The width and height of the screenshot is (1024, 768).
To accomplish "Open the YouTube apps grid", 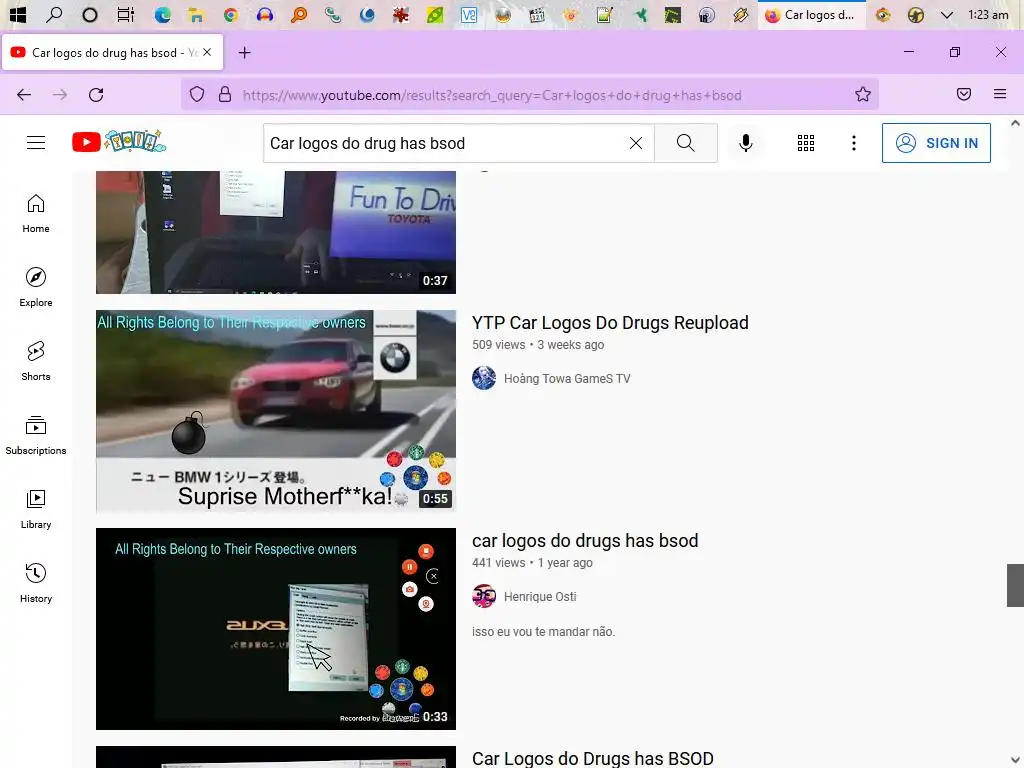I will point(805,143).
